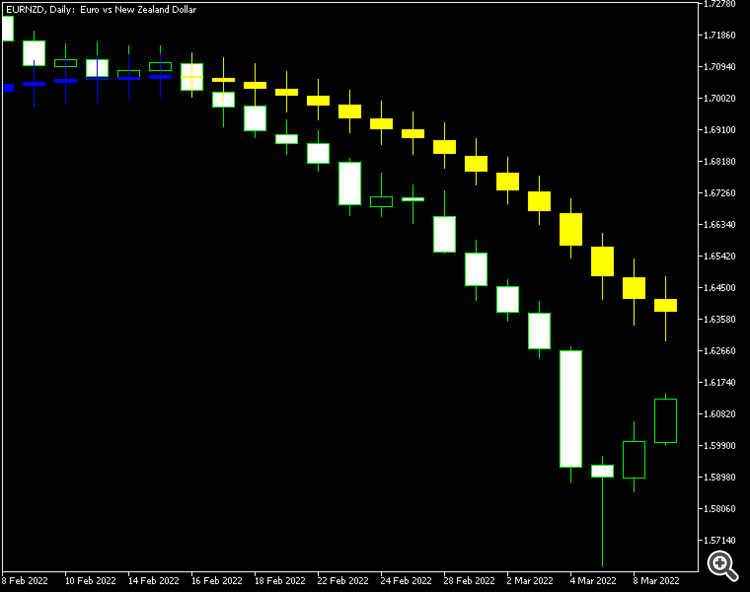Select the final green hollow candle near 1.60820
This screenshot has width=750, height=592.
[665, 421]
